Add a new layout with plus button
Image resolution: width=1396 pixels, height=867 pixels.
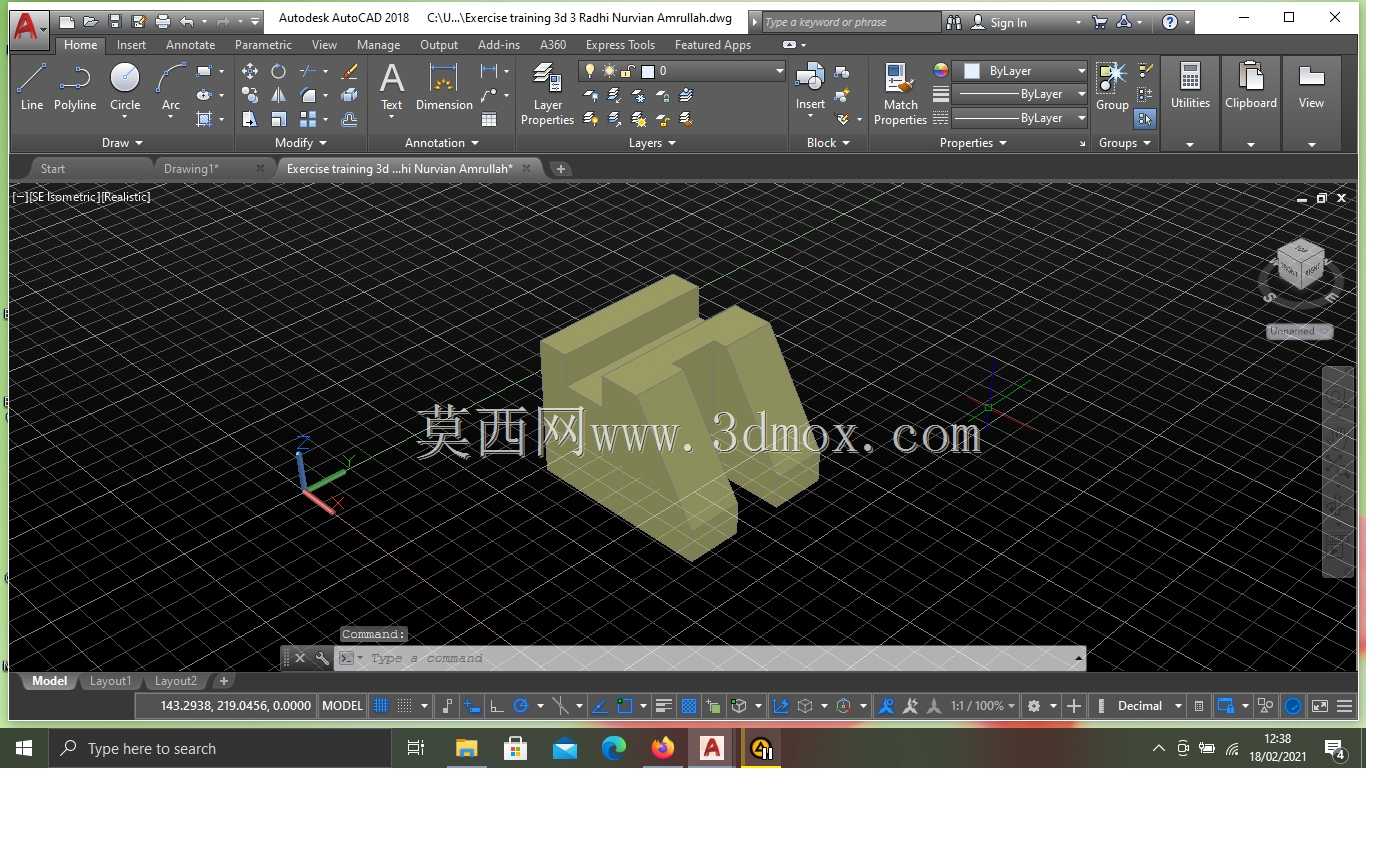pos(224,681)
